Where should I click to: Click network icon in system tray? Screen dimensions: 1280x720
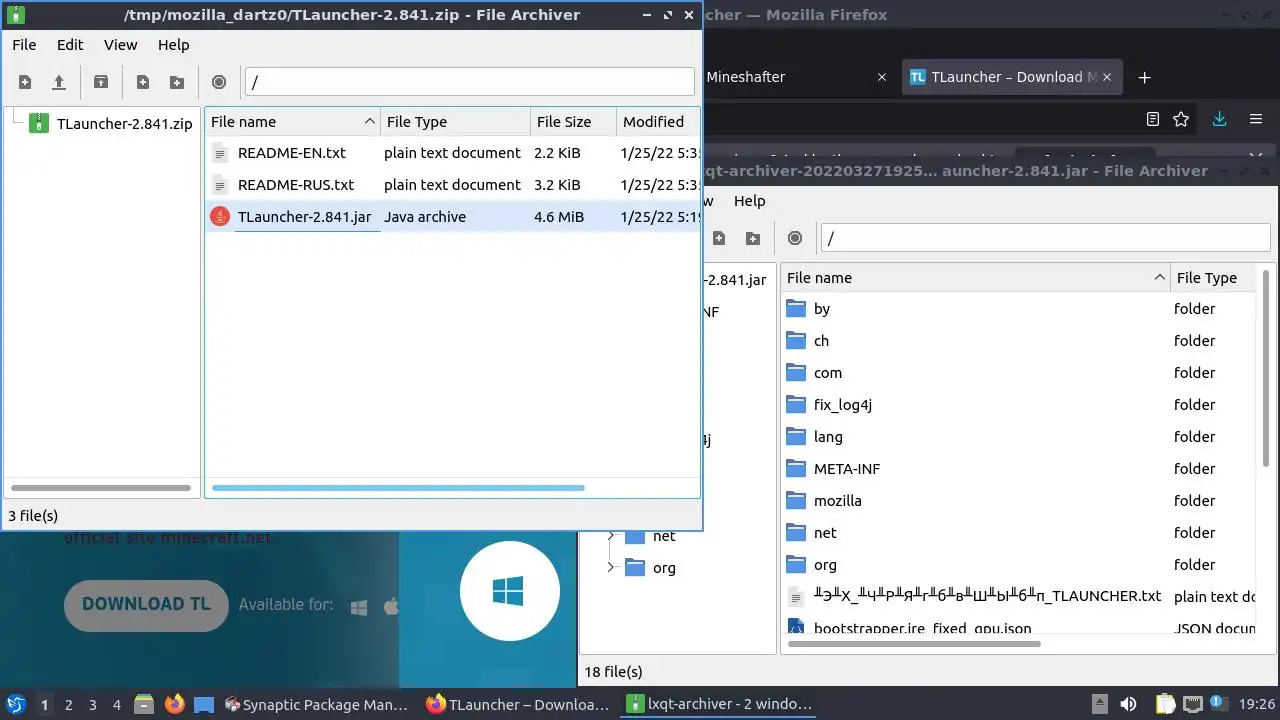[x=1193, y=704]
